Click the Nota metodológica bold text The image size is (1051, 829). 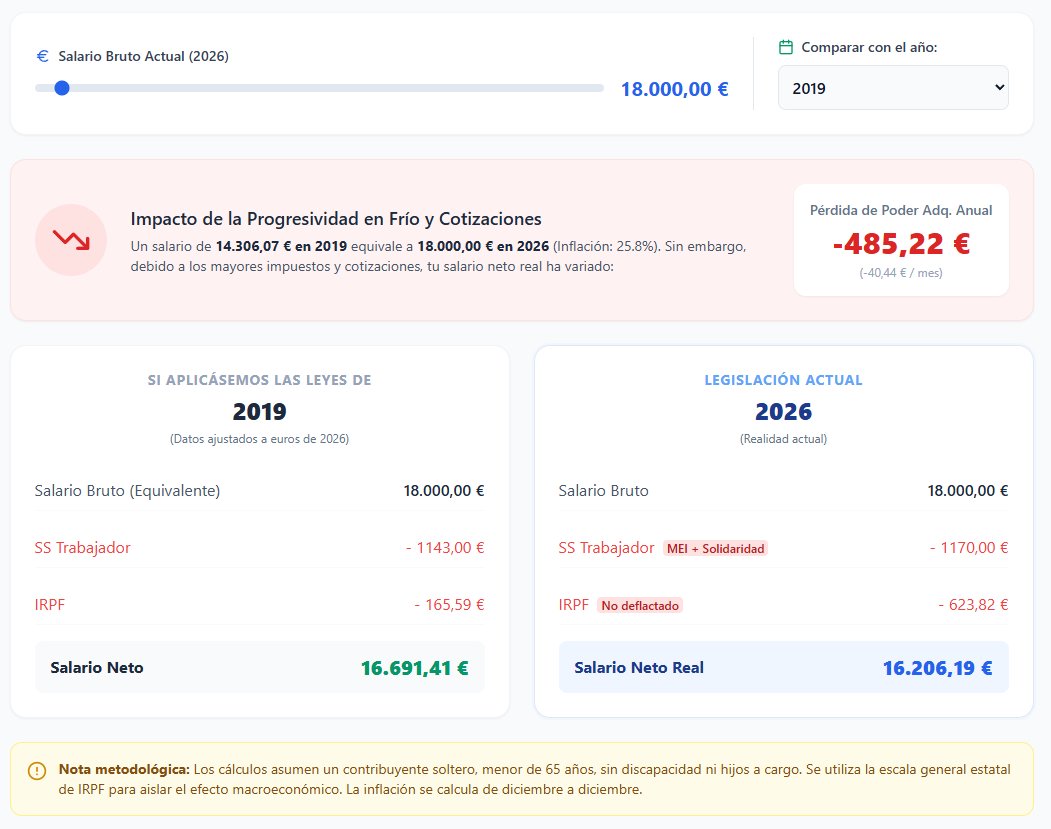pos(124,769)
